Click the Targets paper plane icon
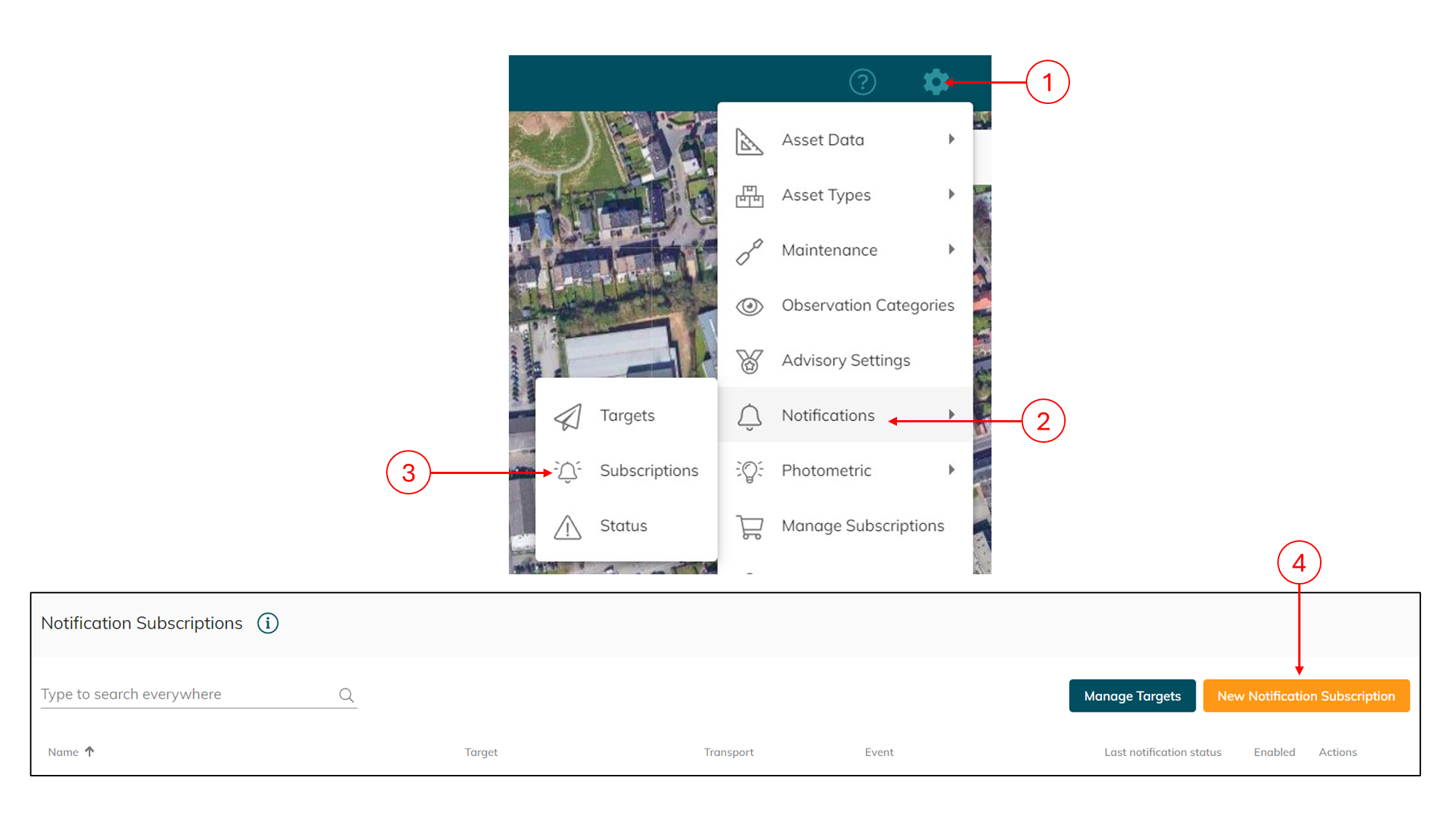Image resolution: width=1456 pixels, height=820 pixels. click(x=568, y=416)
